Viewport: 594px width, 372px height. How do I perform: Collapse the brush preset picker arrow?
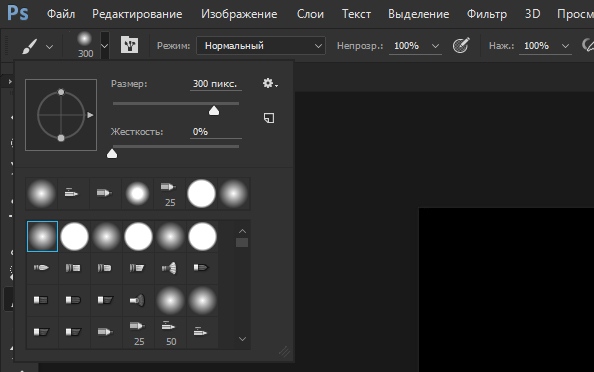[105, 46]
